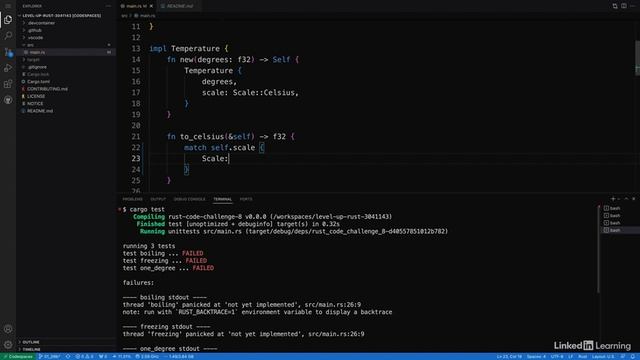Expand the OUTLINE section
The width and height of the screenshot is (640, 360).
[31, 342]
